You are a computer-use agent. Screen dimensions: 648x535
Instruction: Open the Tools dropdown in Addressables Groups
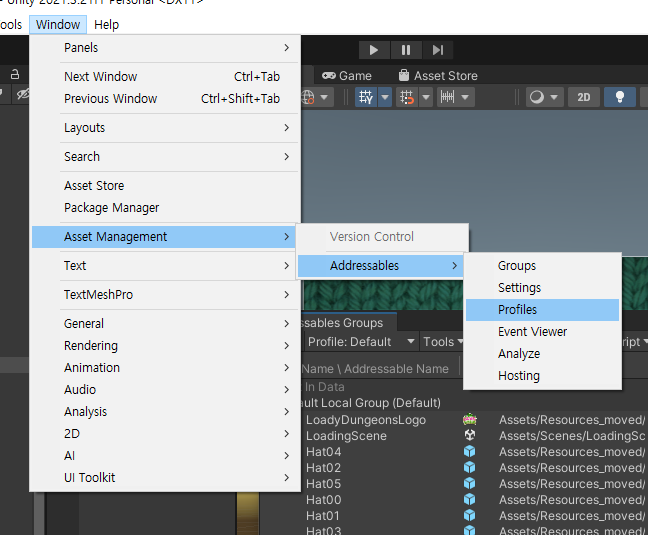pyautogui.click(x=442, y=342)
